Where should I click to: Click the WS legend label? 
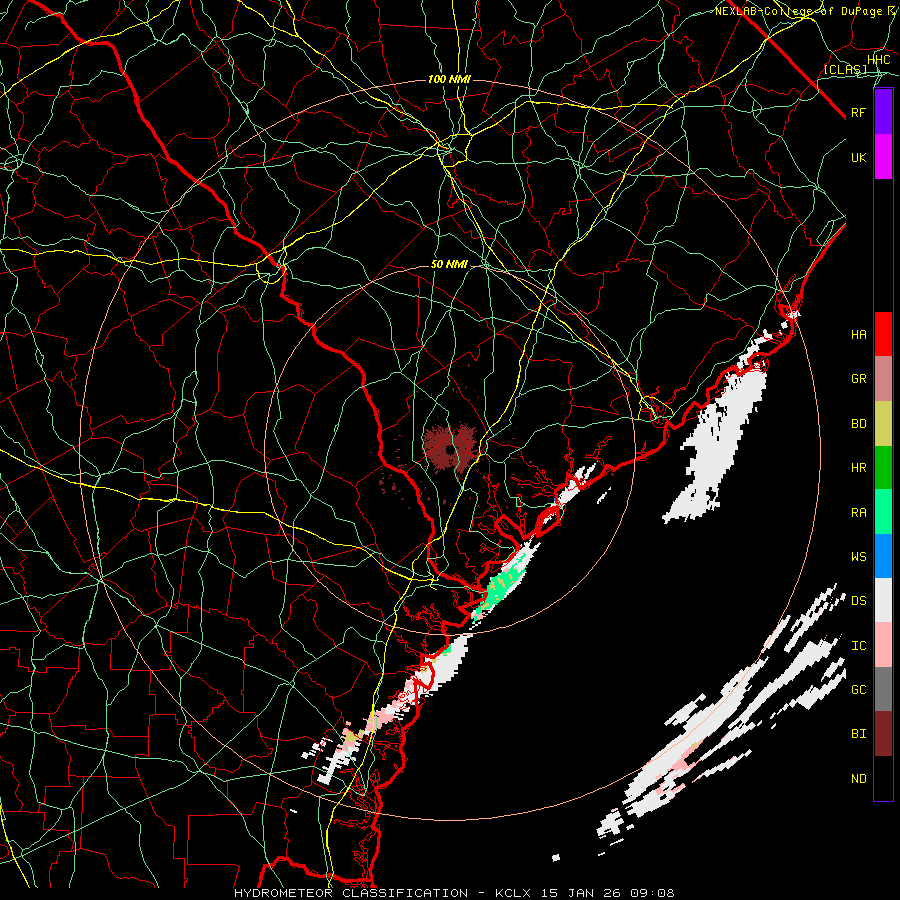(x=859, y=556)
